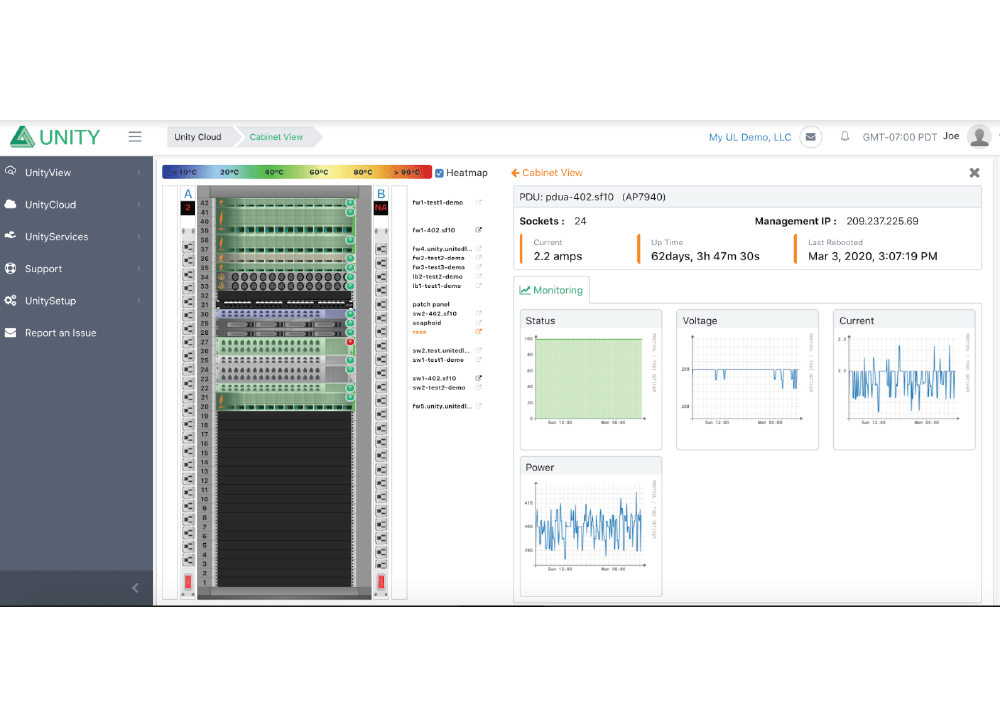Click red alert status icon on unit 27

coord(349,342)
